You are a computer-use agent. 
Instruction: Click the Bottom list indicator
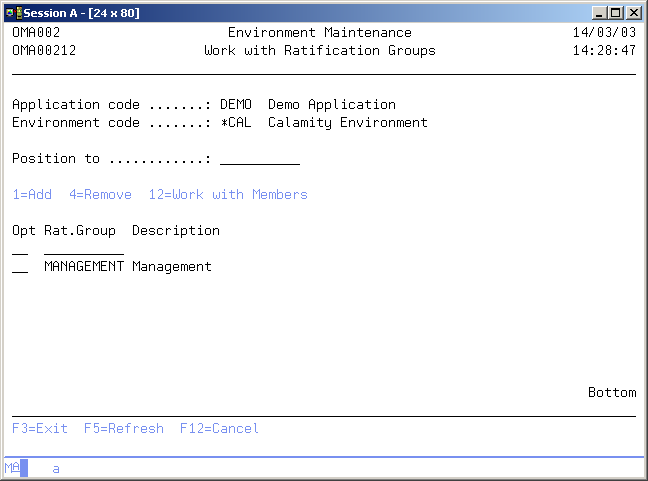point(611,393)
